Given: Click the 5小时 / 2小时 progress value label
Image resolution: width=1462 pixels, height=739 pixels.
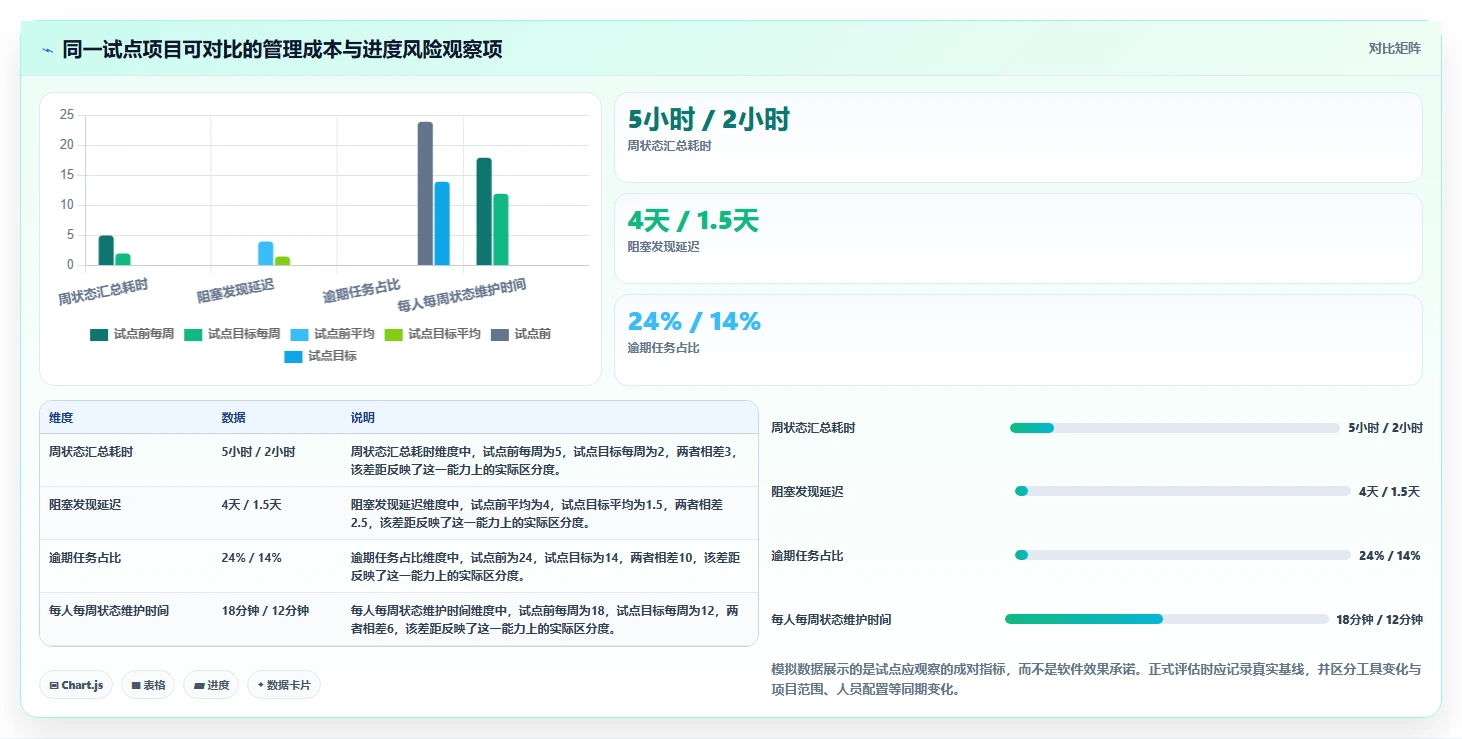Looking at the screenshot, I should 1385,428.
